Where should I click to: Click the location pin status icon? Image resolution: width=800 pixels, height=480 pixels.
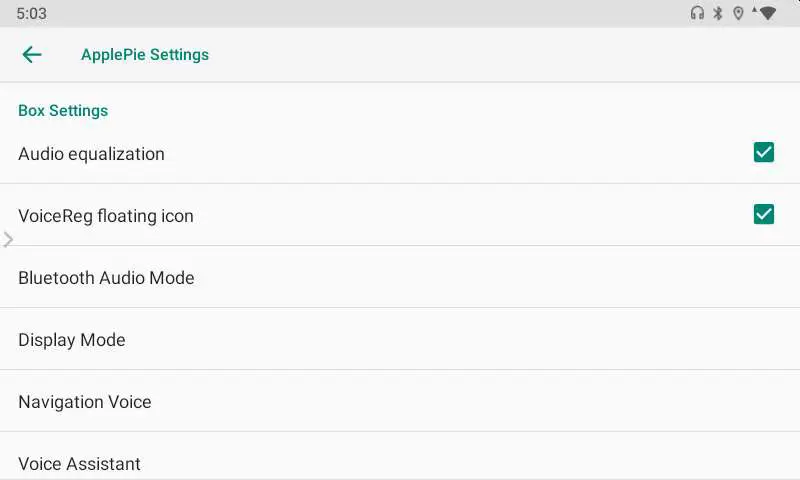(738, 14)
